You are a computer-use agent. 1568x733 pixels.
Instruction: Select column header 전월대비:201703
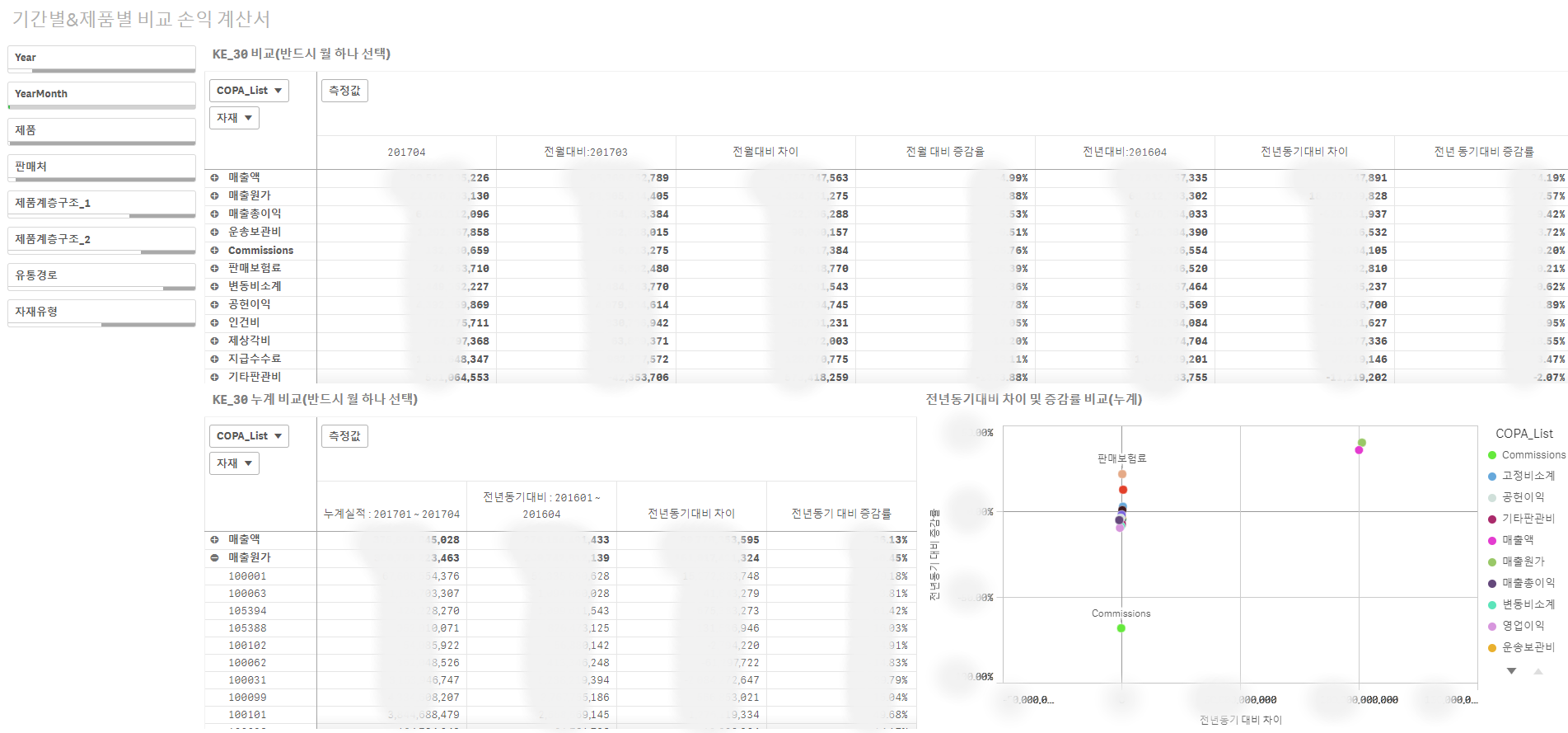[586, 153]
